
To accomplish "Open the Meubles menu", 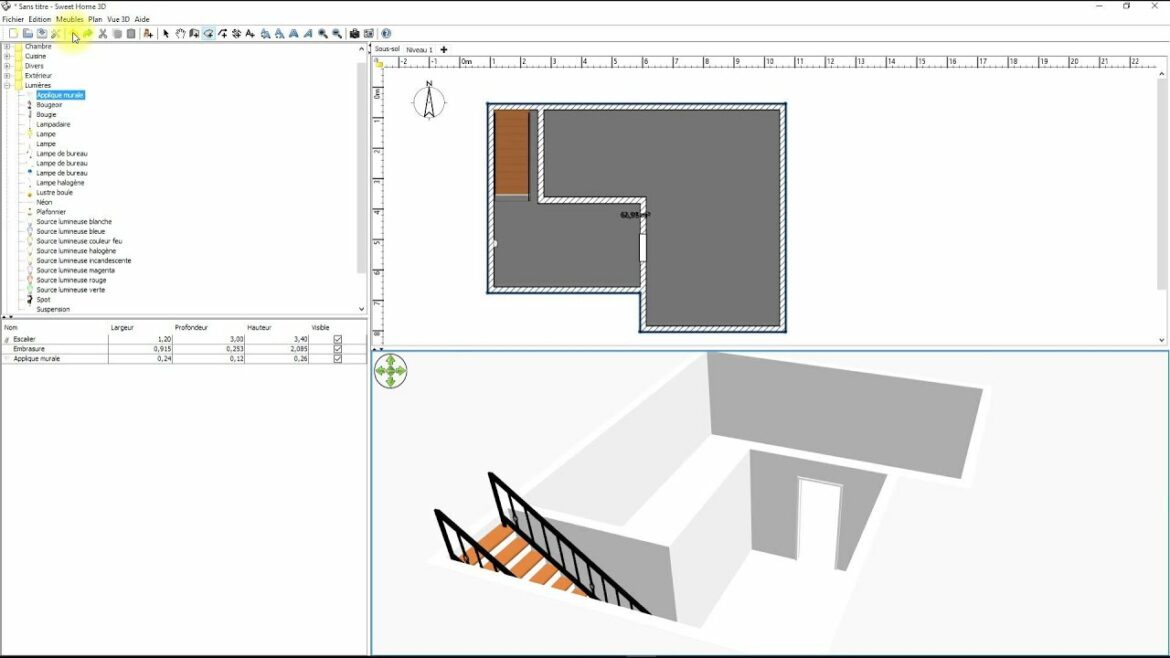I will 70,19.
